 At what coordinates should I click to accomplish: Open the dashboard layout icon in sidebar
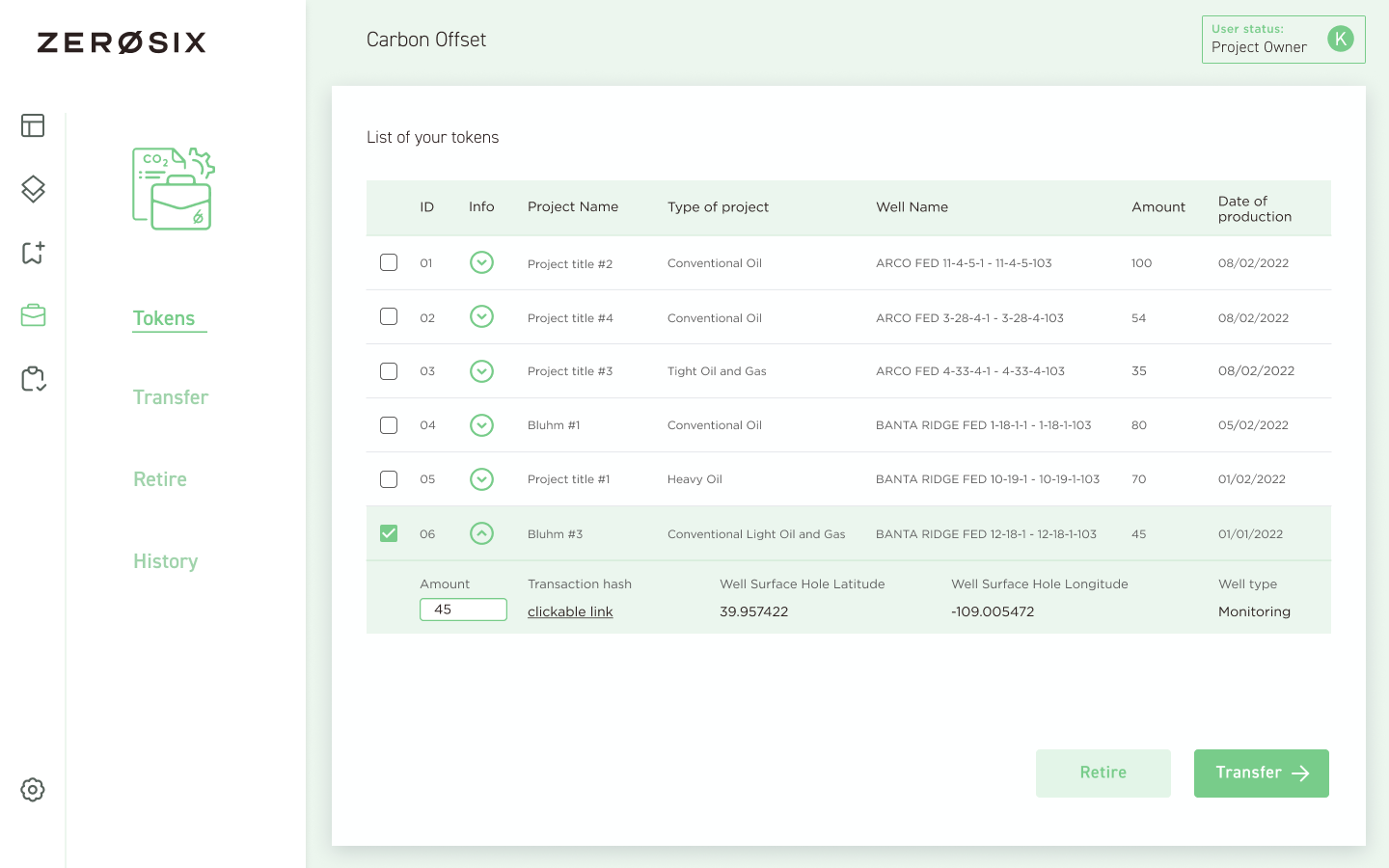click(x=33, y=125)
